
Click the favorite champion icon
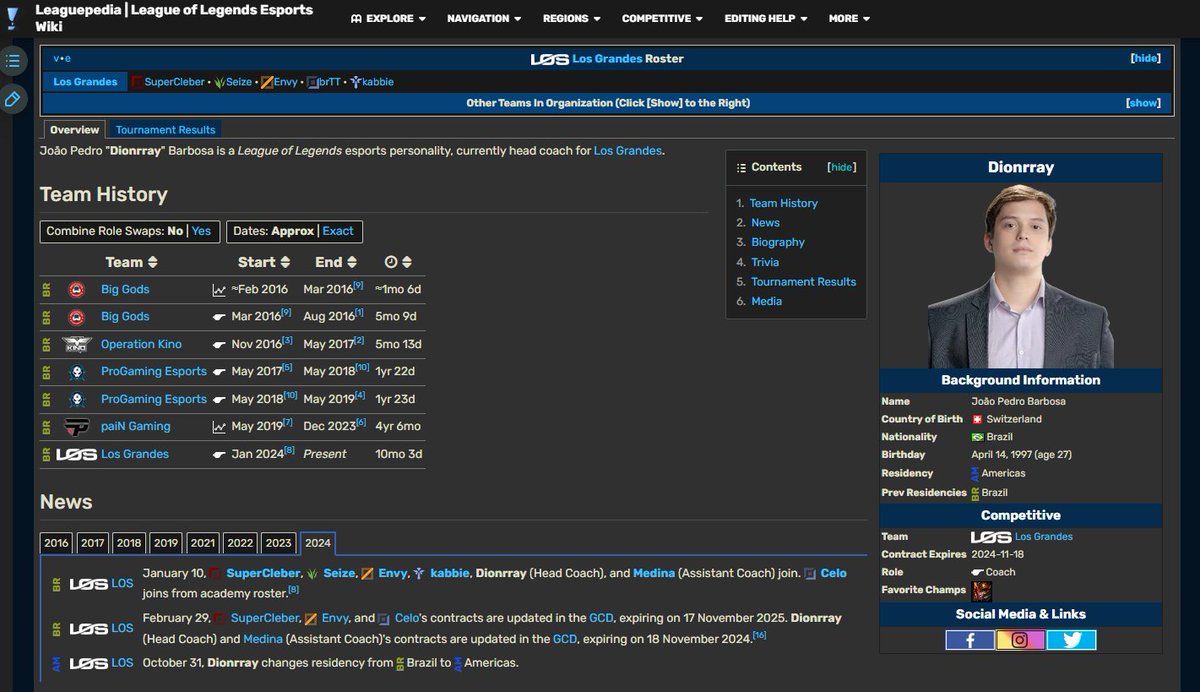tap(981, 590)
